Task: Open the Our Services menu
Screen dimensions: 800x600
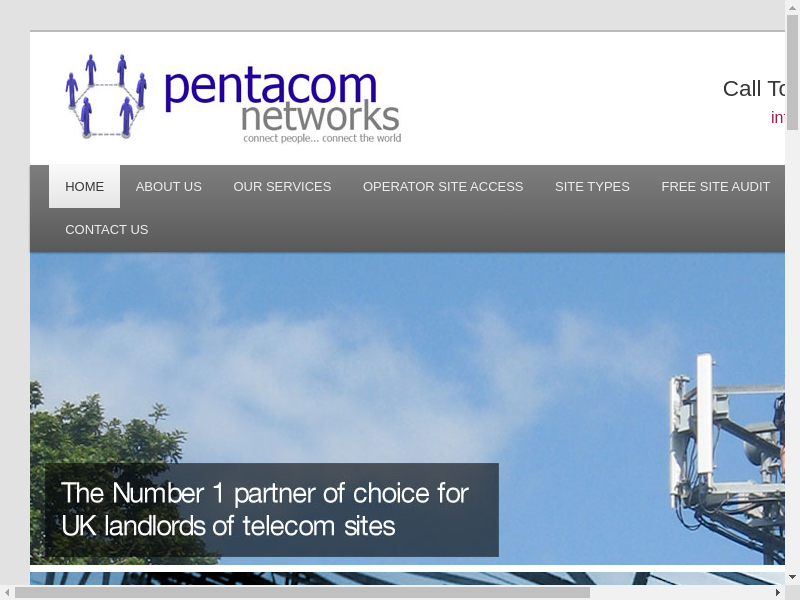Action: point(282,186)
